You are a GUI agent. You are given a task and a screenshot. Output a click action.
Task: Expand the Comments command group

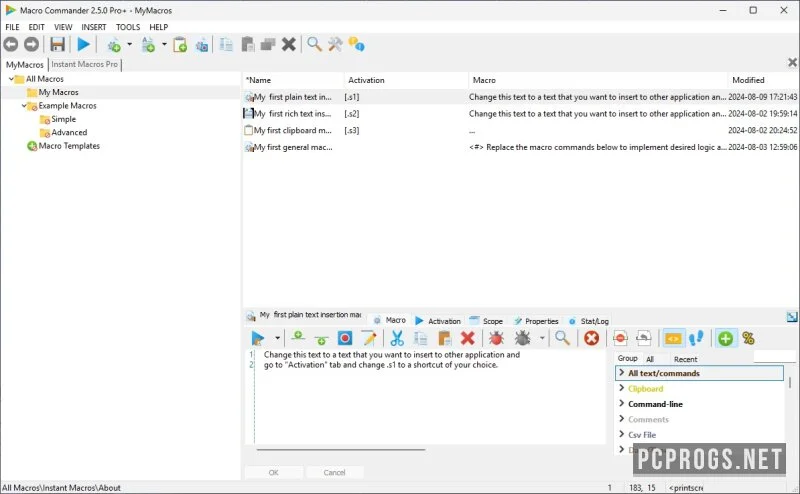[x=621, y=419]
